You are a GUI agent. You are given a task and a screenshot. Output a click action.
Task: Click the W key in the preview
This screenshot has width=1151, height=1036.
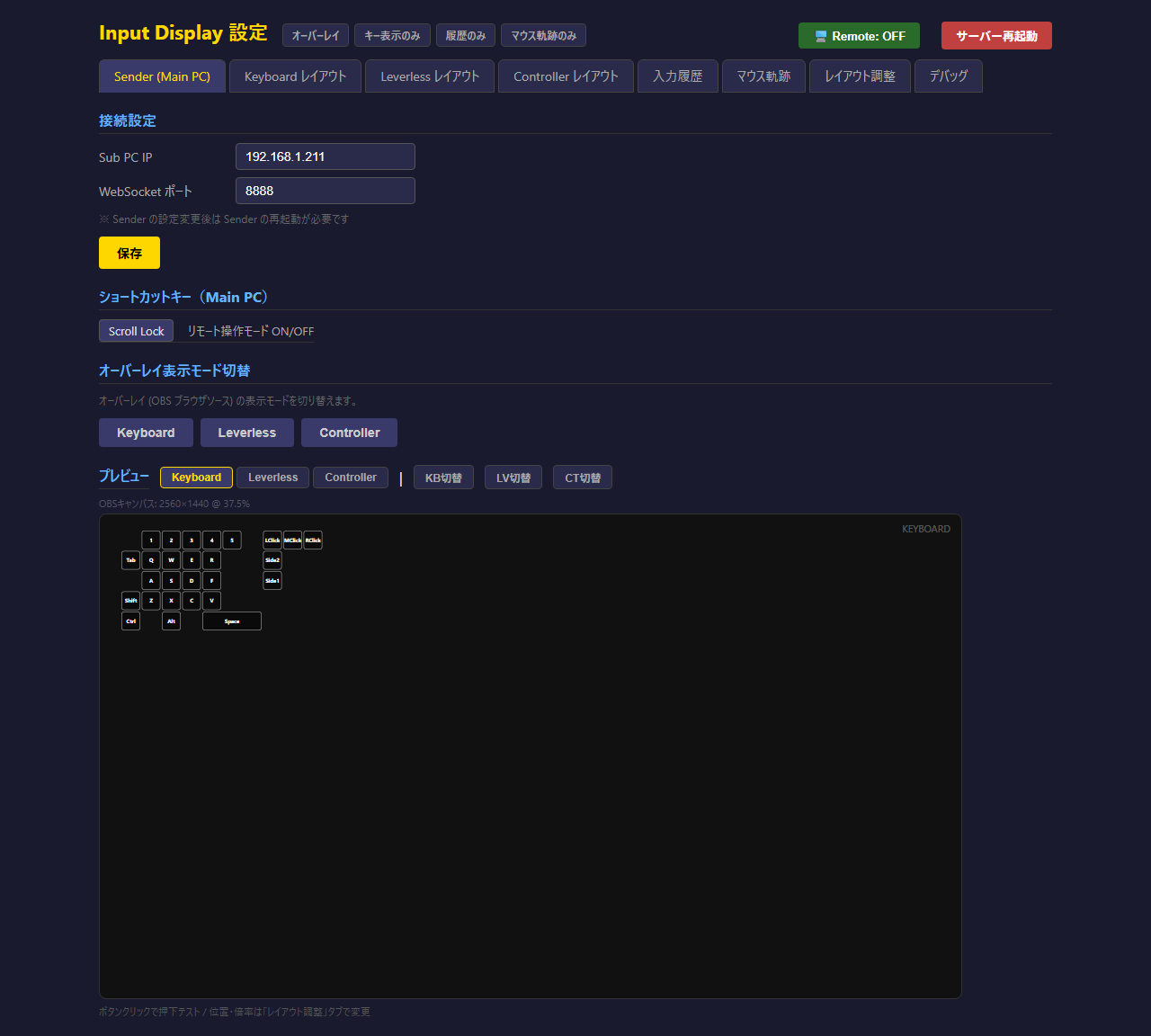[171, 560]
